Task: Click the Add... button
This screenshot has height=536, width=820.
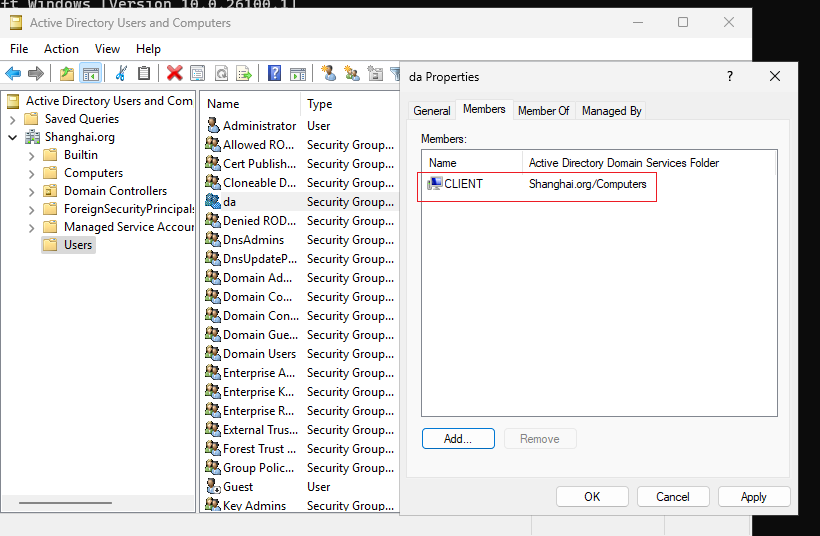Action: tap(458, 439)
